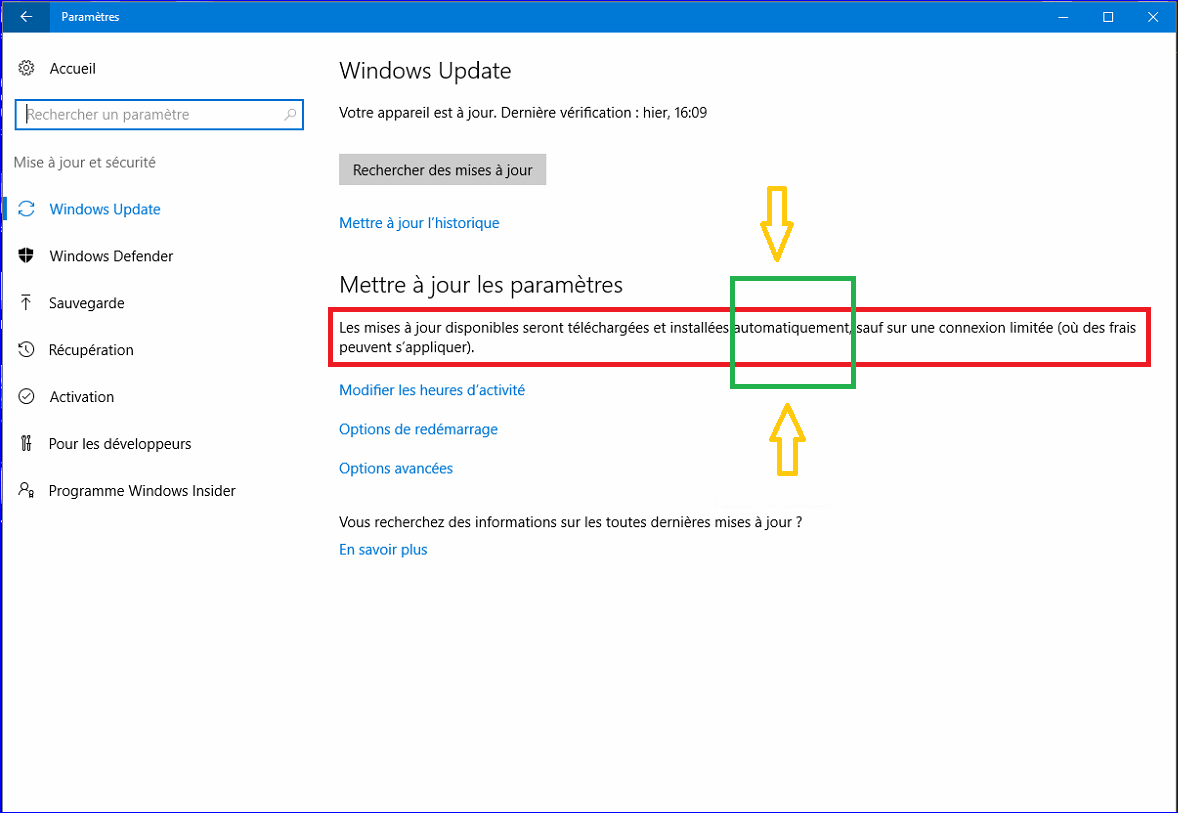Focus the Rechercher un paramètre field
This screenshot has height=813, width=1178.
159,115
